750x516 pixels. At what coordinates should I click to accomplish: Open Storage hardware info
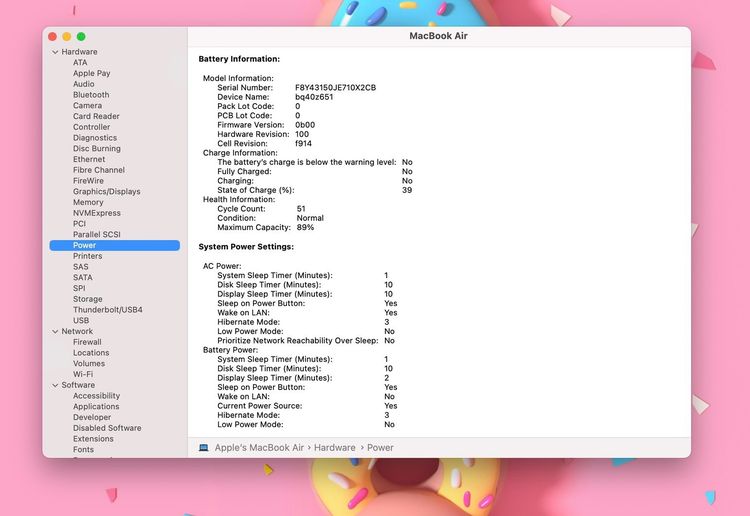coord(88,299)
